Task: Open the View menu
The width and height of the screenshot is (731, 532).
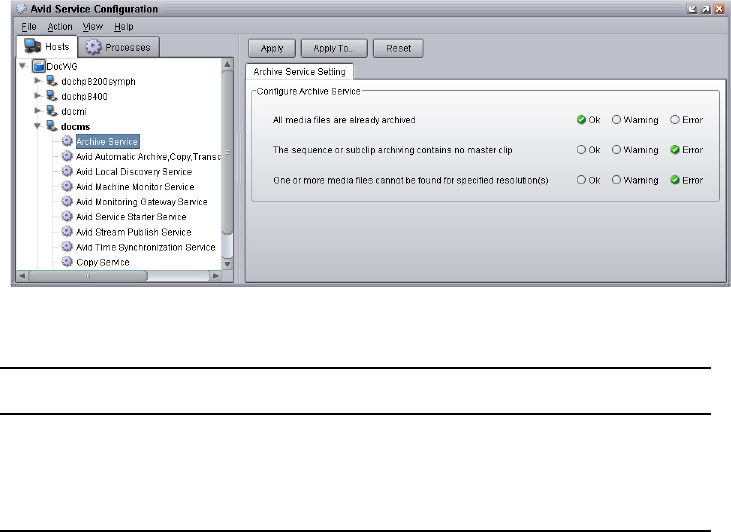Action: click(92, 27)
